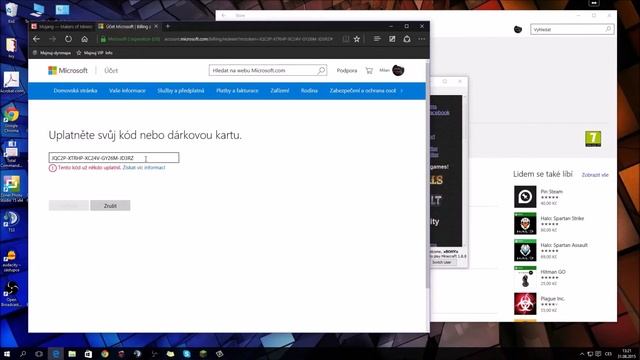Open taskbar search
Image resolution: width=640 pixels, height=360 pixels.
pos(23,353)
